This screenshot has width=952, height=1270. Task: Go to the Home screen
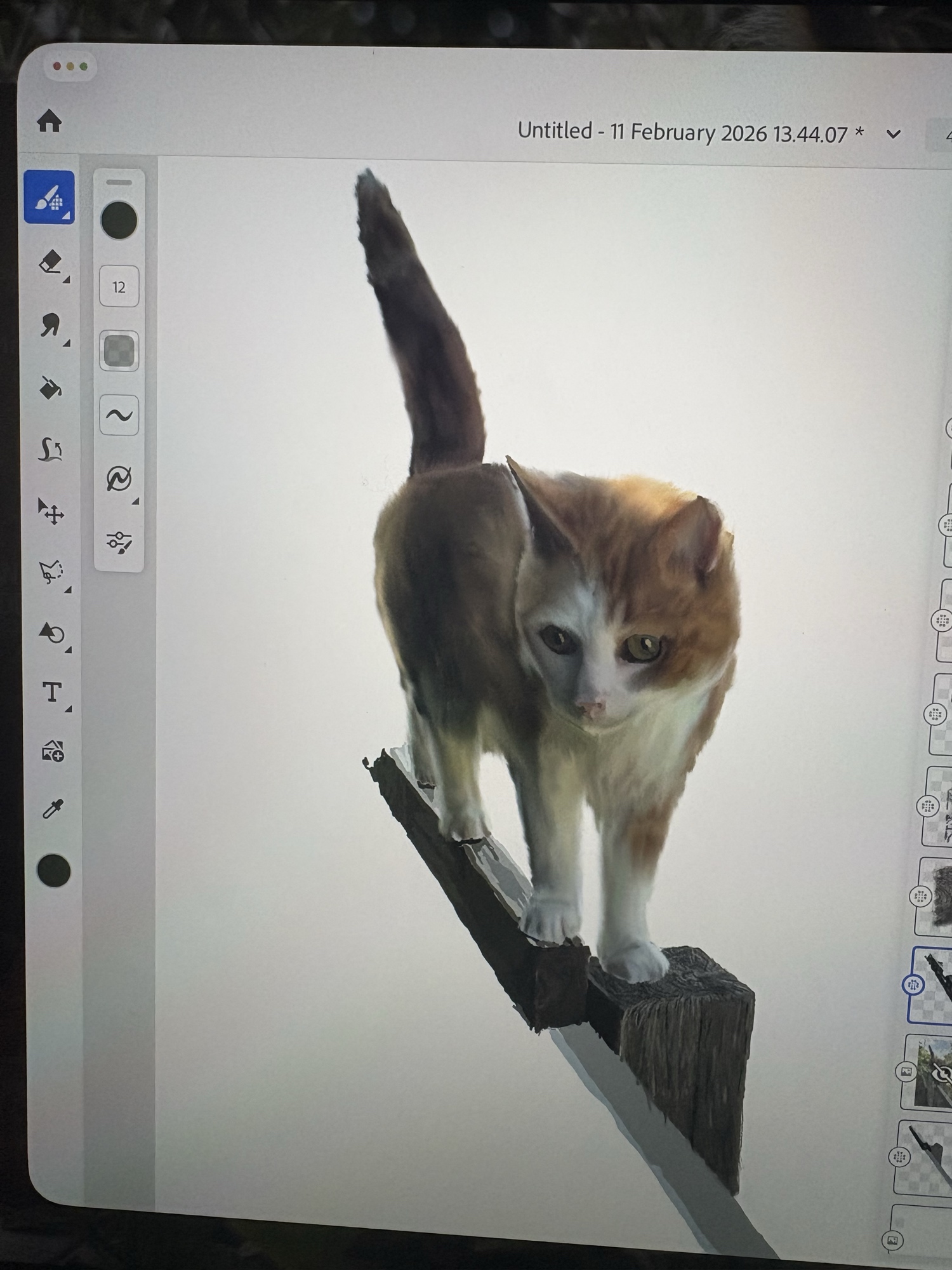pyautogui.click(x=49, y=121)
